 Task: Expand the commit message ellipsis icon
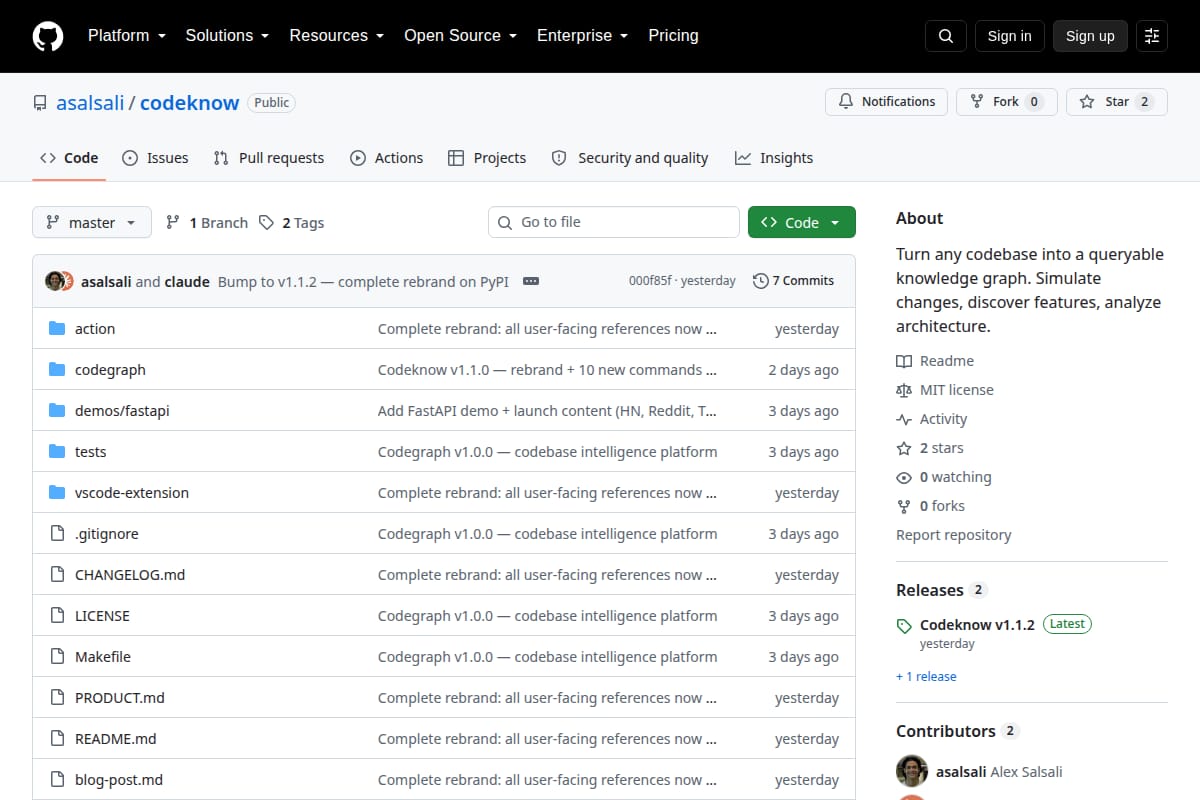click(531, 281)
